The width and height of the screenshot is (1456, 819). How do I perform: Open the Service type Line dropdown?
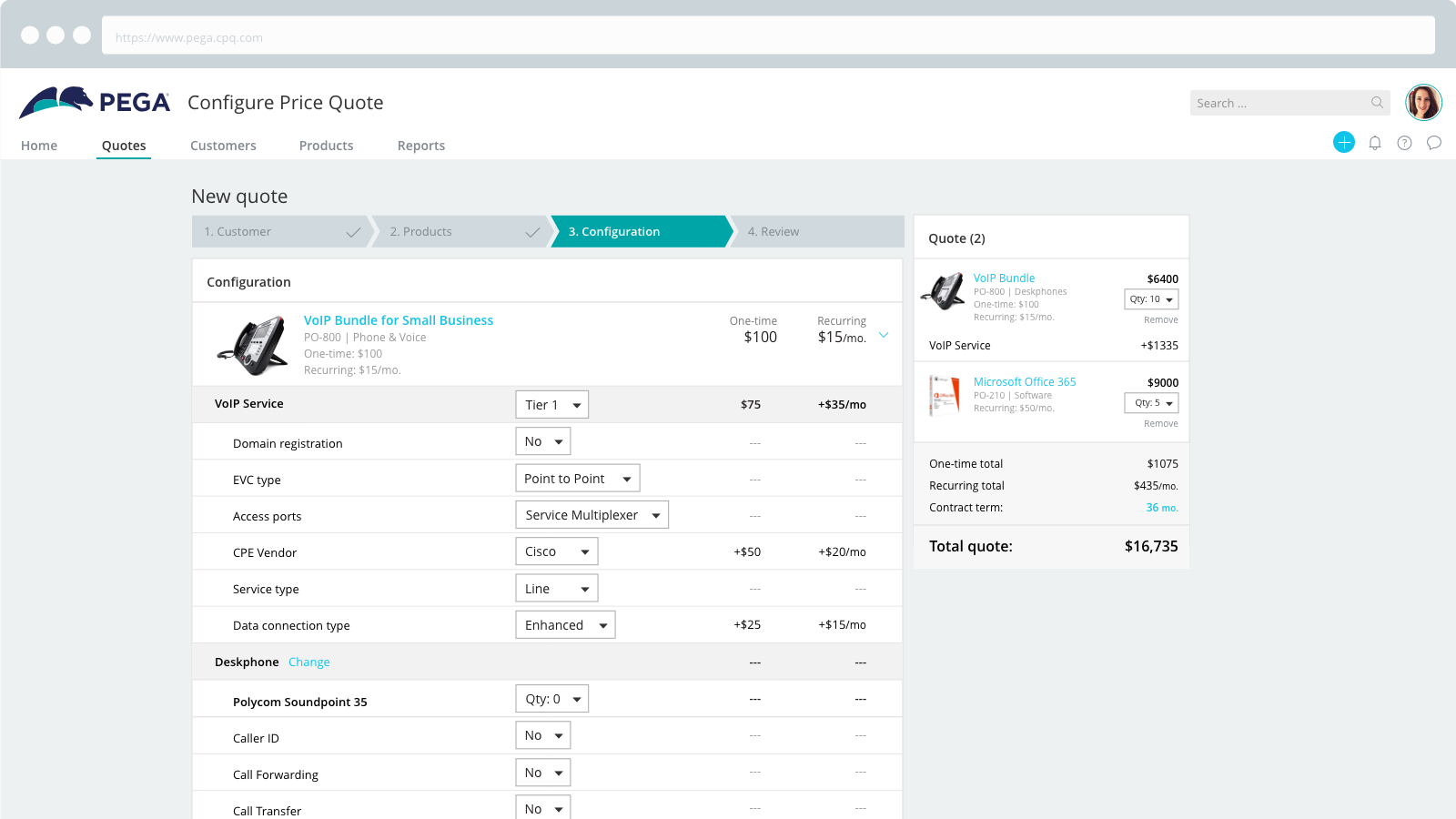tap(557, 589)
